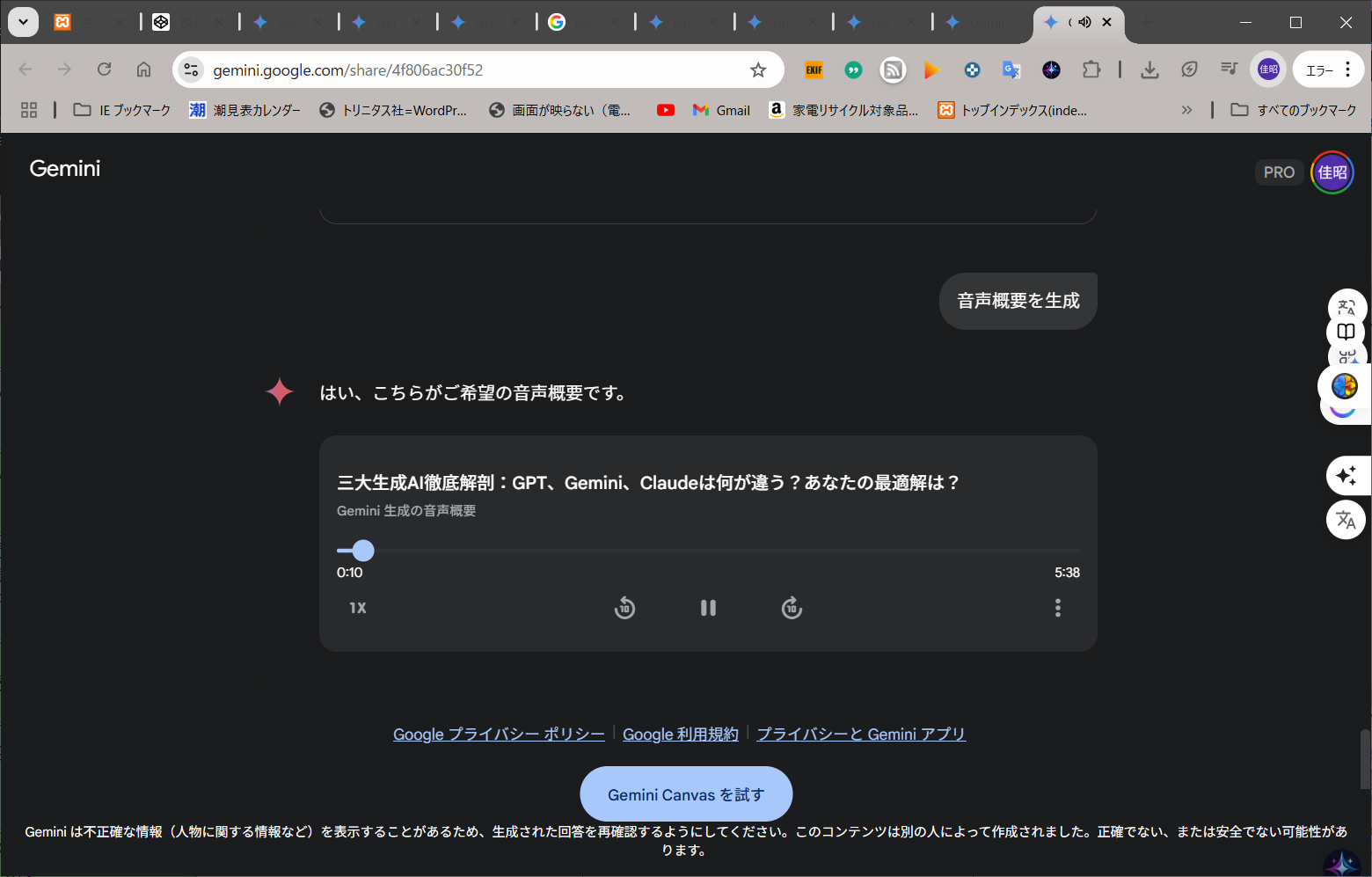This screenshot has width=1372, height=877.
Task: Pause the audio overview playback
Action: point(708,608)
